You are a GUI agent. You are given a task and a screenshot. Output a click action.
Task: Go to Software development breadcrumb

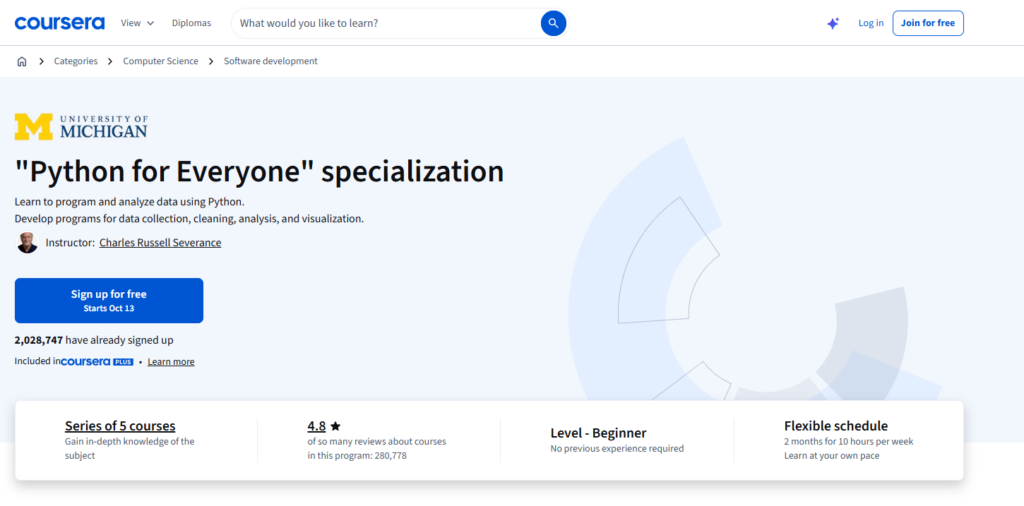270,61
